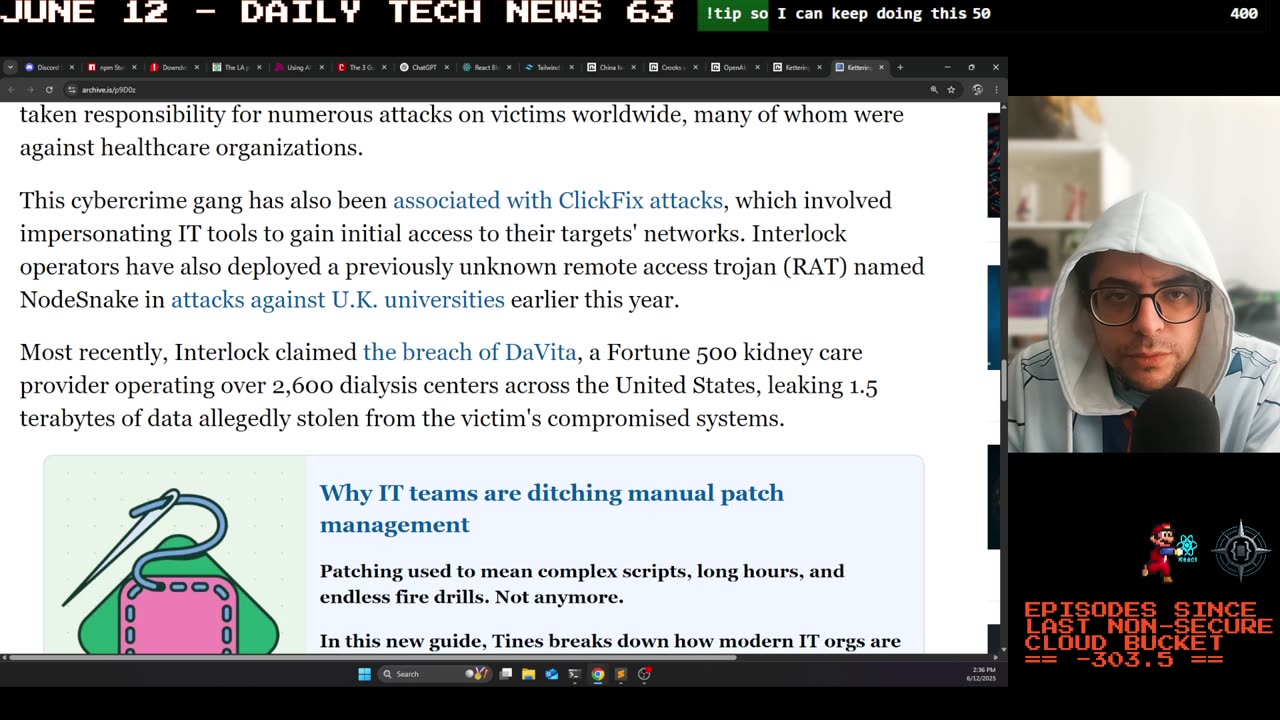Close the active Kettering tab

(x=881, y=67)
